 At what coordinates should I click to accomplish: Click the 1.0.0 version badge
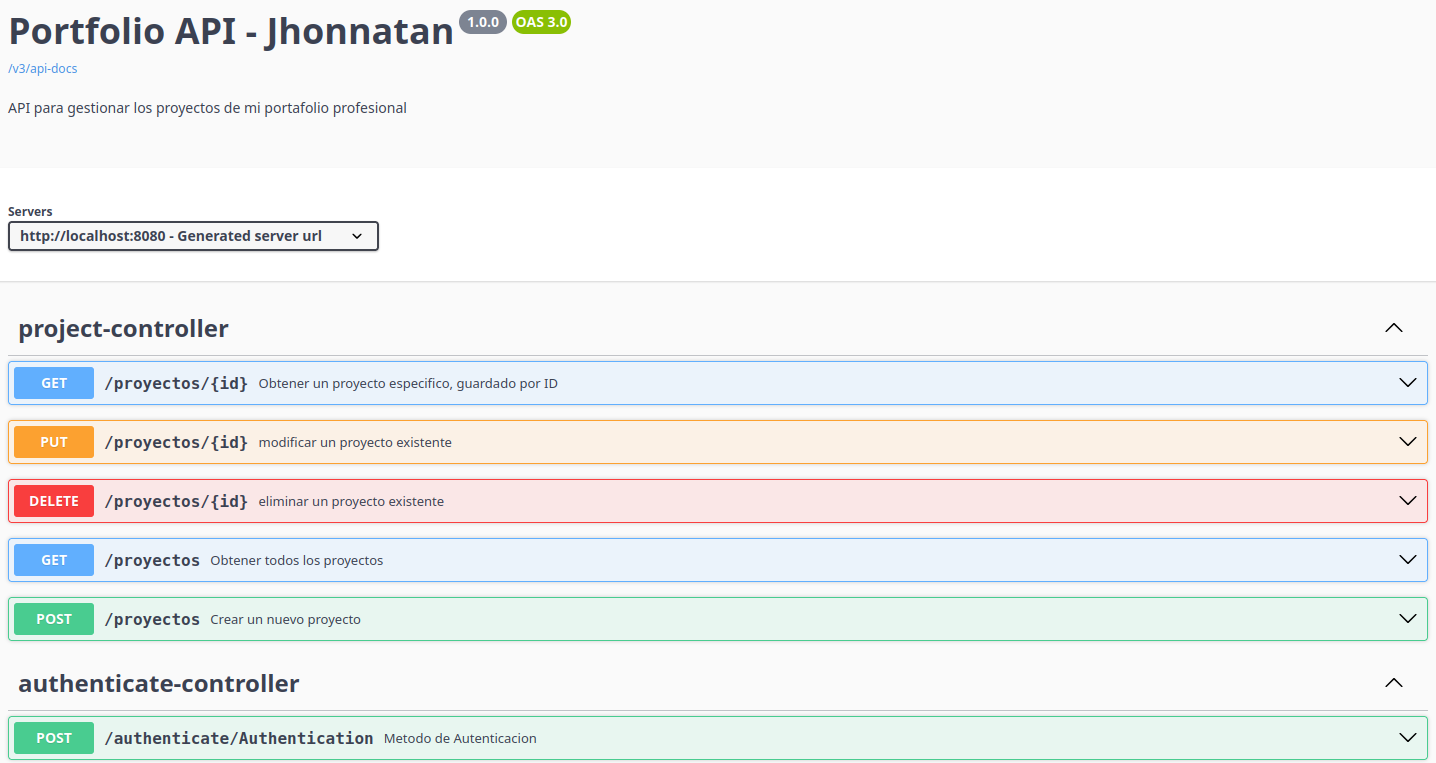point(483,22)
